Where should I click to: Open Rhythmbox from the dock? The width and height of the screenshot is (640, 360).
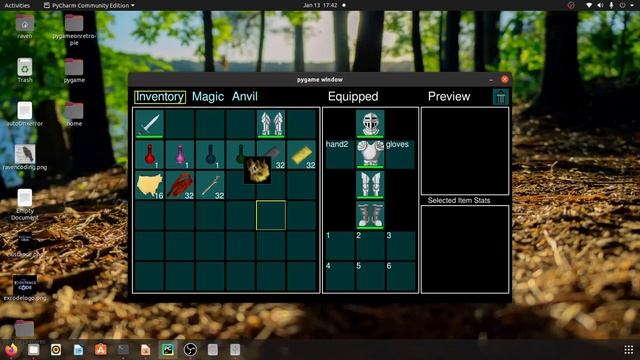tap(56, 350)
